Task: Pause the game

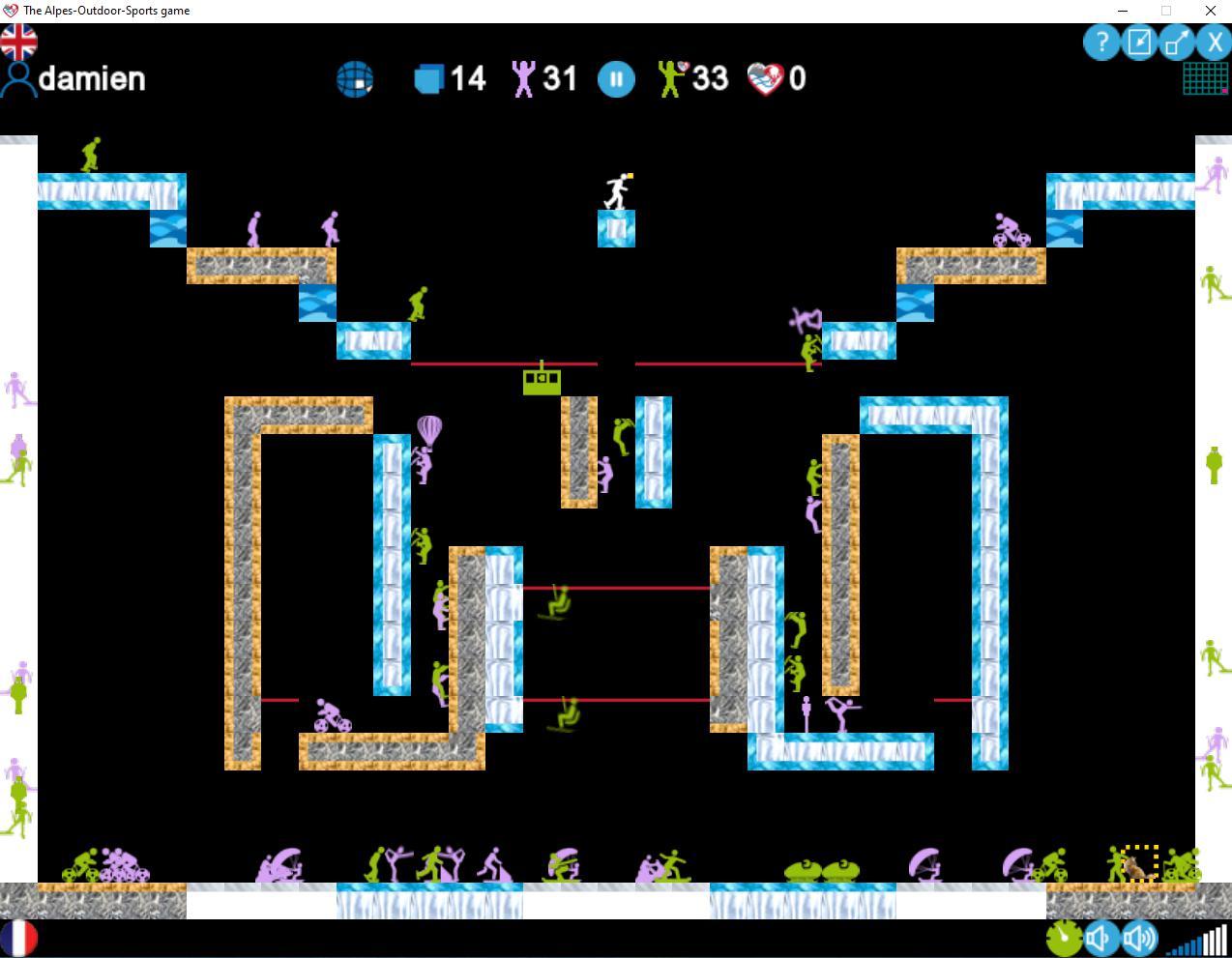Action: (x=616, y=79)
